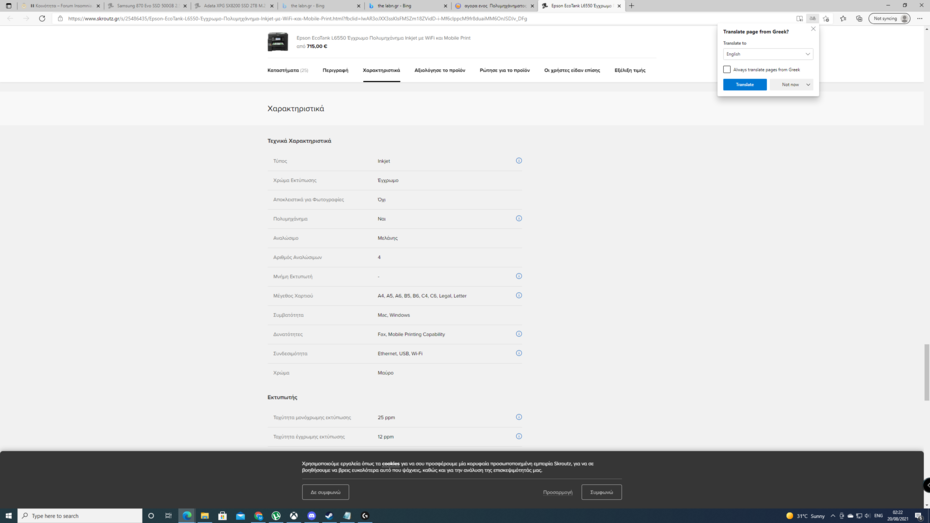
Task: Open the Χαρακτηριστικά tab
Action: point(381,70)
